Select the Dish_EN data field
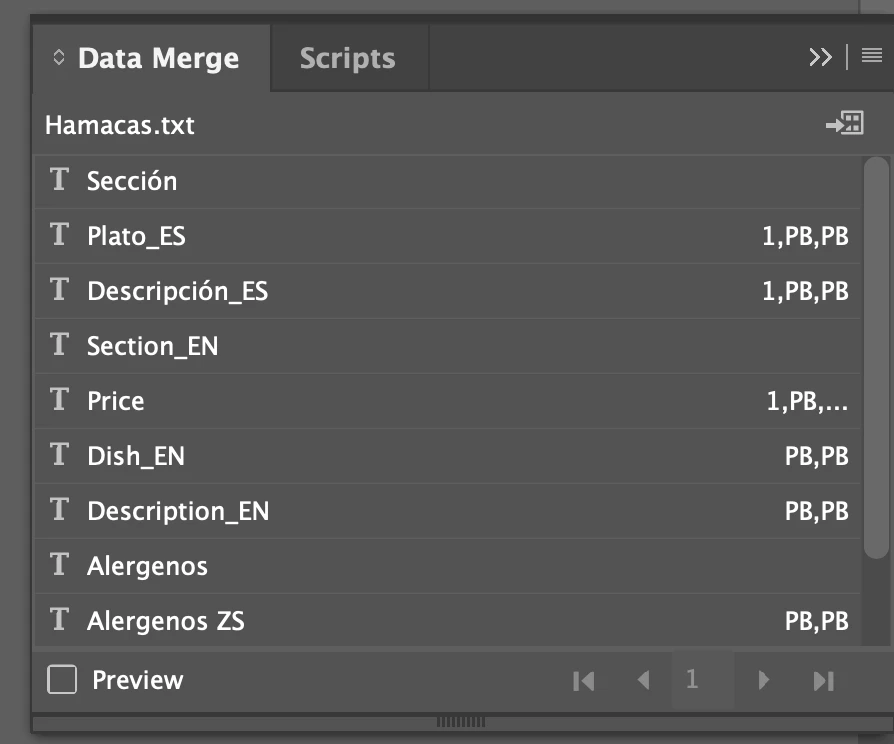This screenshot has width=894, height=744. point(448,456)
